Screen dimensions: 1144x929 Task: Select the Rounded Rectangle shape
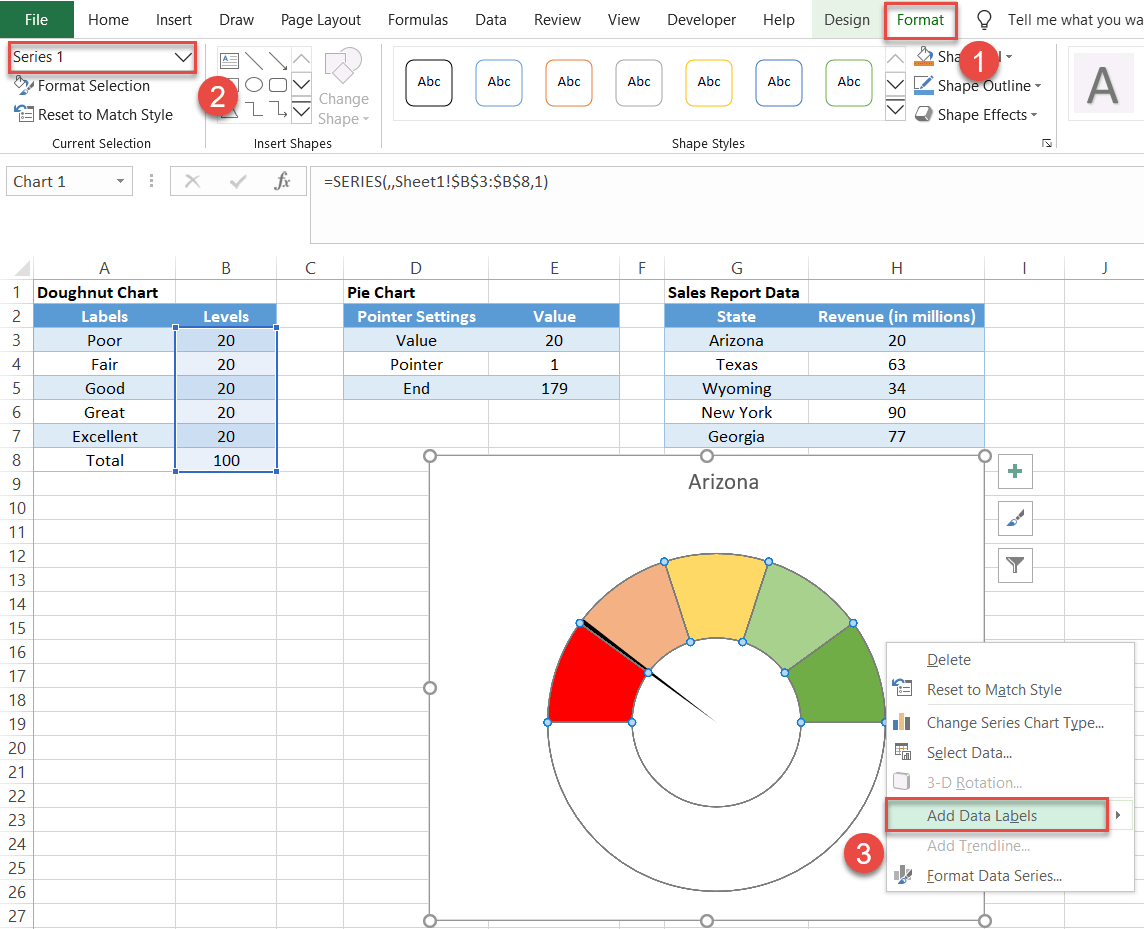278,84
